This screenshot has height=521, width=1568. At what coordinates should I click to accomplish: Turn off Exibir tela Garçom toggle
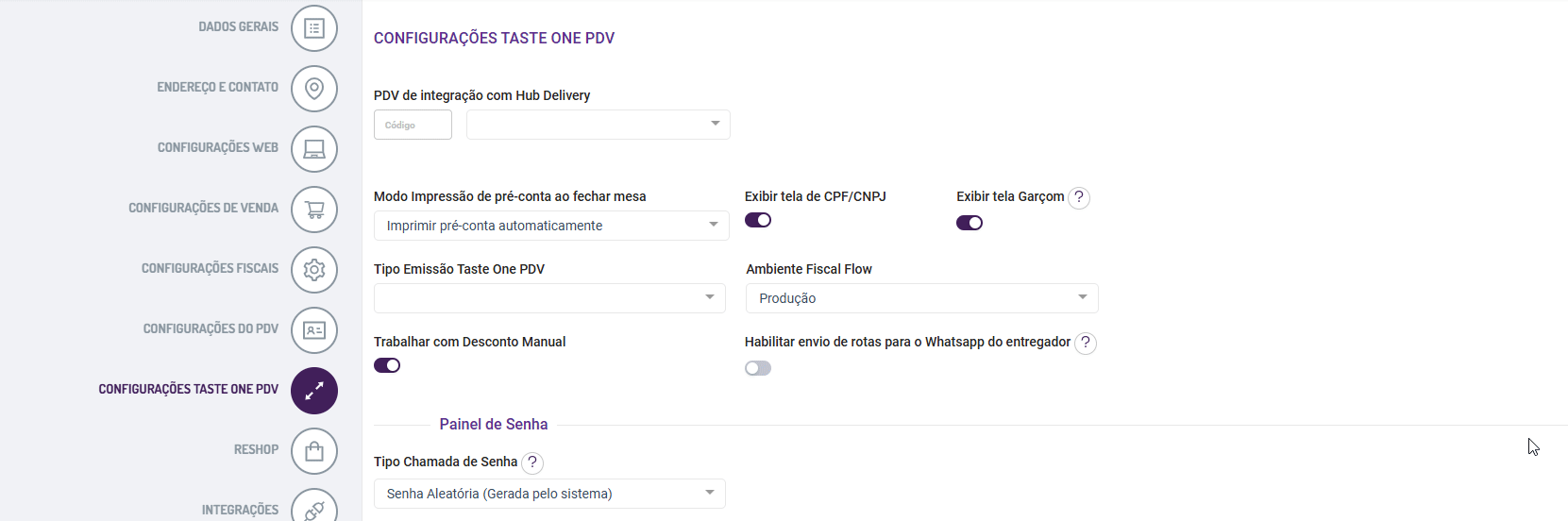pyautogui.click(x=969, y=223)
